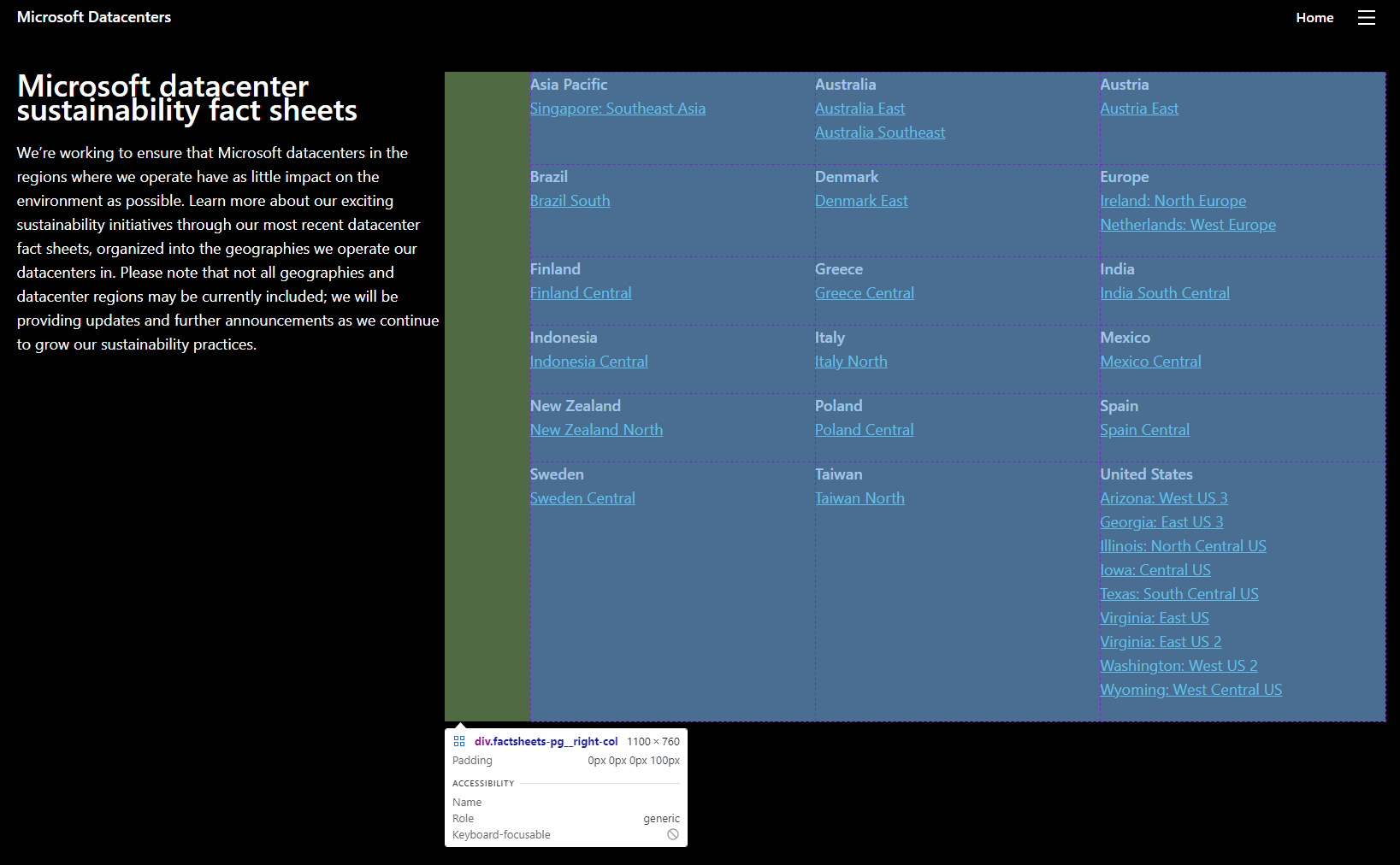The height and width of the screenshot is (865, 1400).
Task: Open Iowa: Central US link
Action: [1155, 570]
